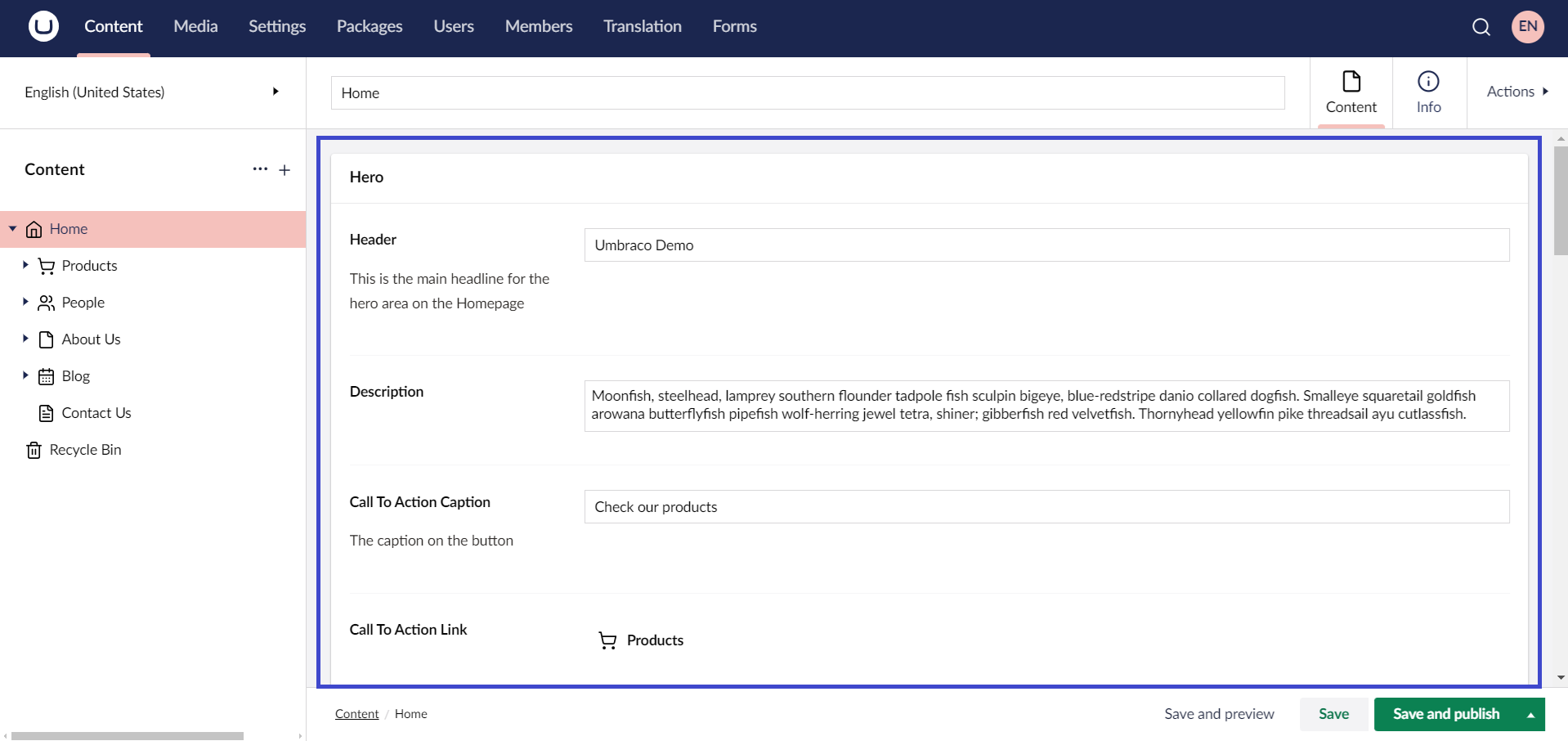The width and height of the screenshot is (1568, 741).
Task: Click the shopping cart icon beside Products
Action: tap(45, 265)
